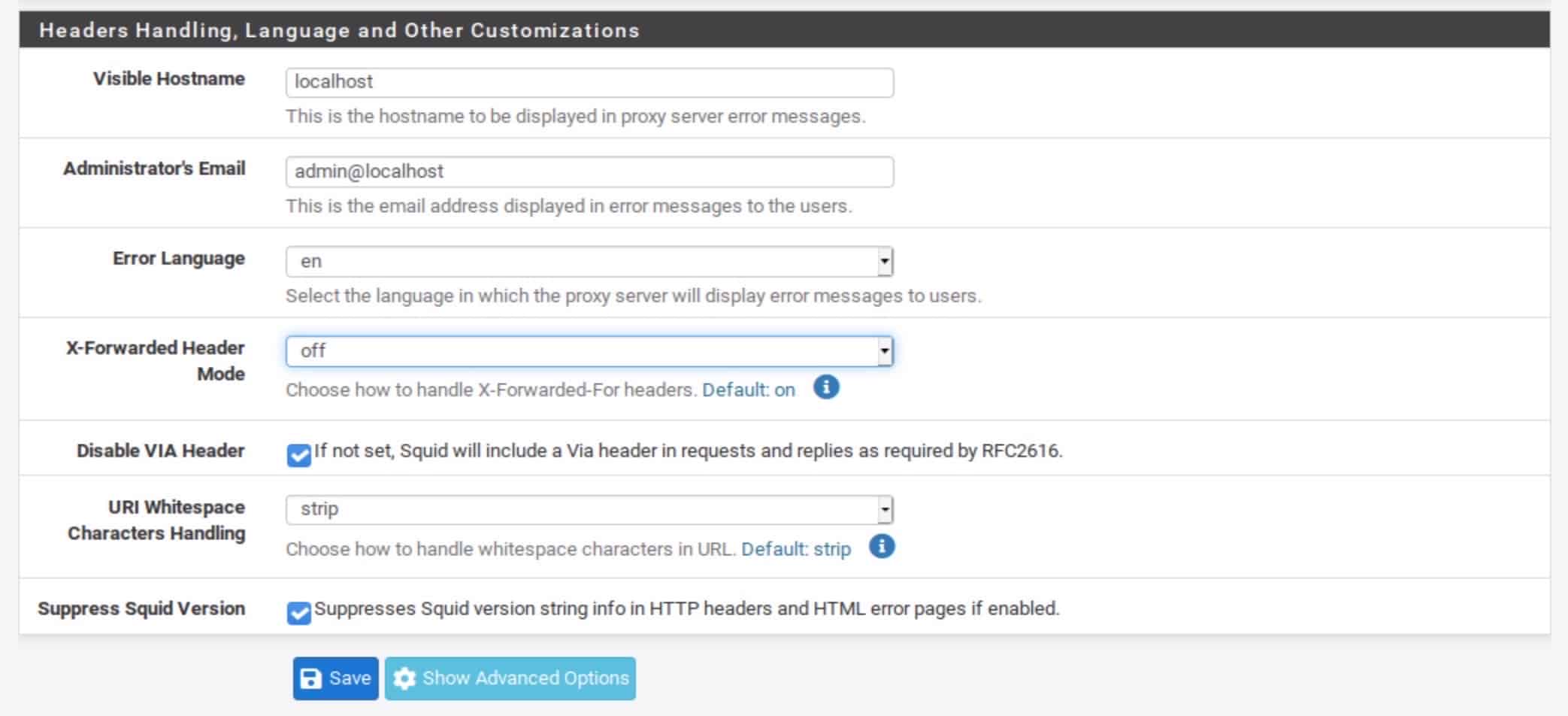Click text 'Select the language in which'
Screen dimensions: 1568x716
634,296
